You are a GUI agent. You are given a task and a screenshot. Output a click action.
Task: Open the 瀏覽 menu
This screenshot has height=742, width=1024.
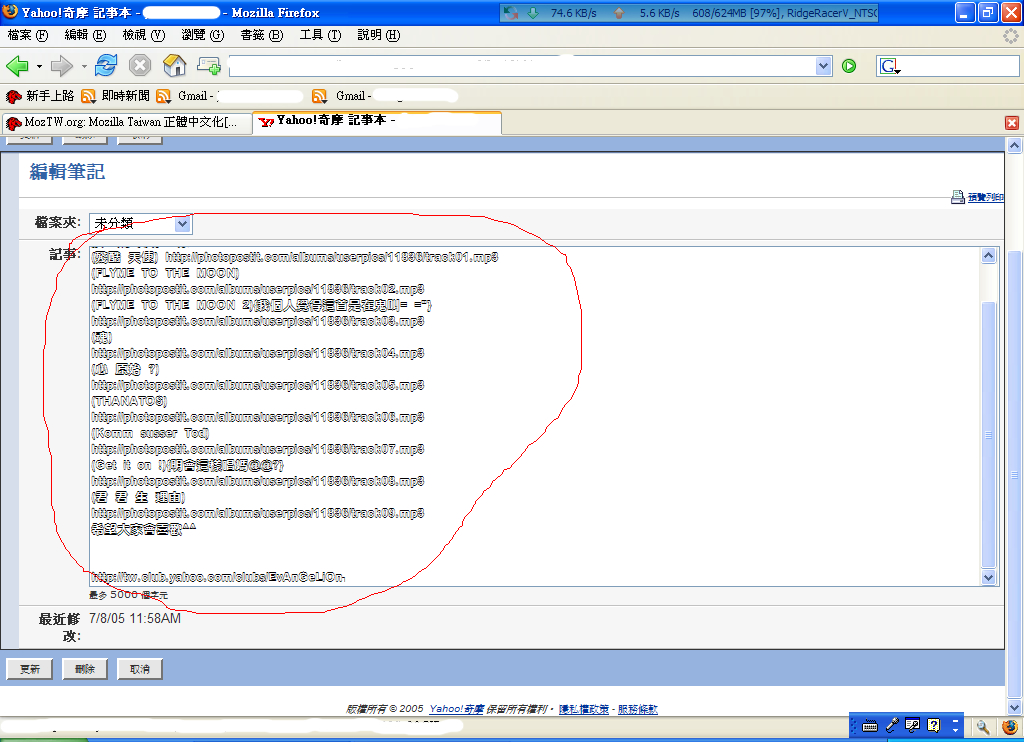(202, 35)
